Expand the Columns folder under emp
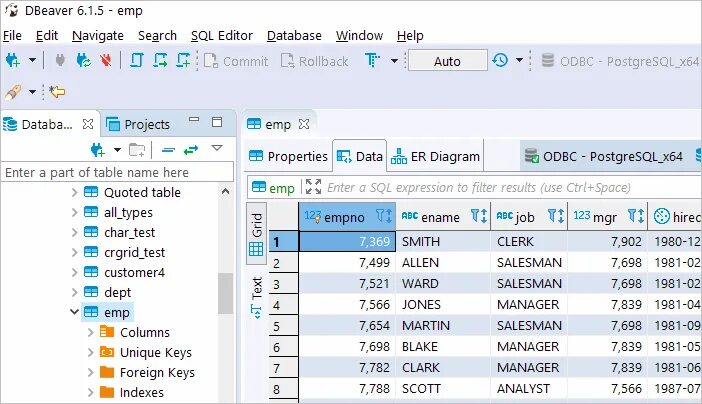 pos(90,332)
